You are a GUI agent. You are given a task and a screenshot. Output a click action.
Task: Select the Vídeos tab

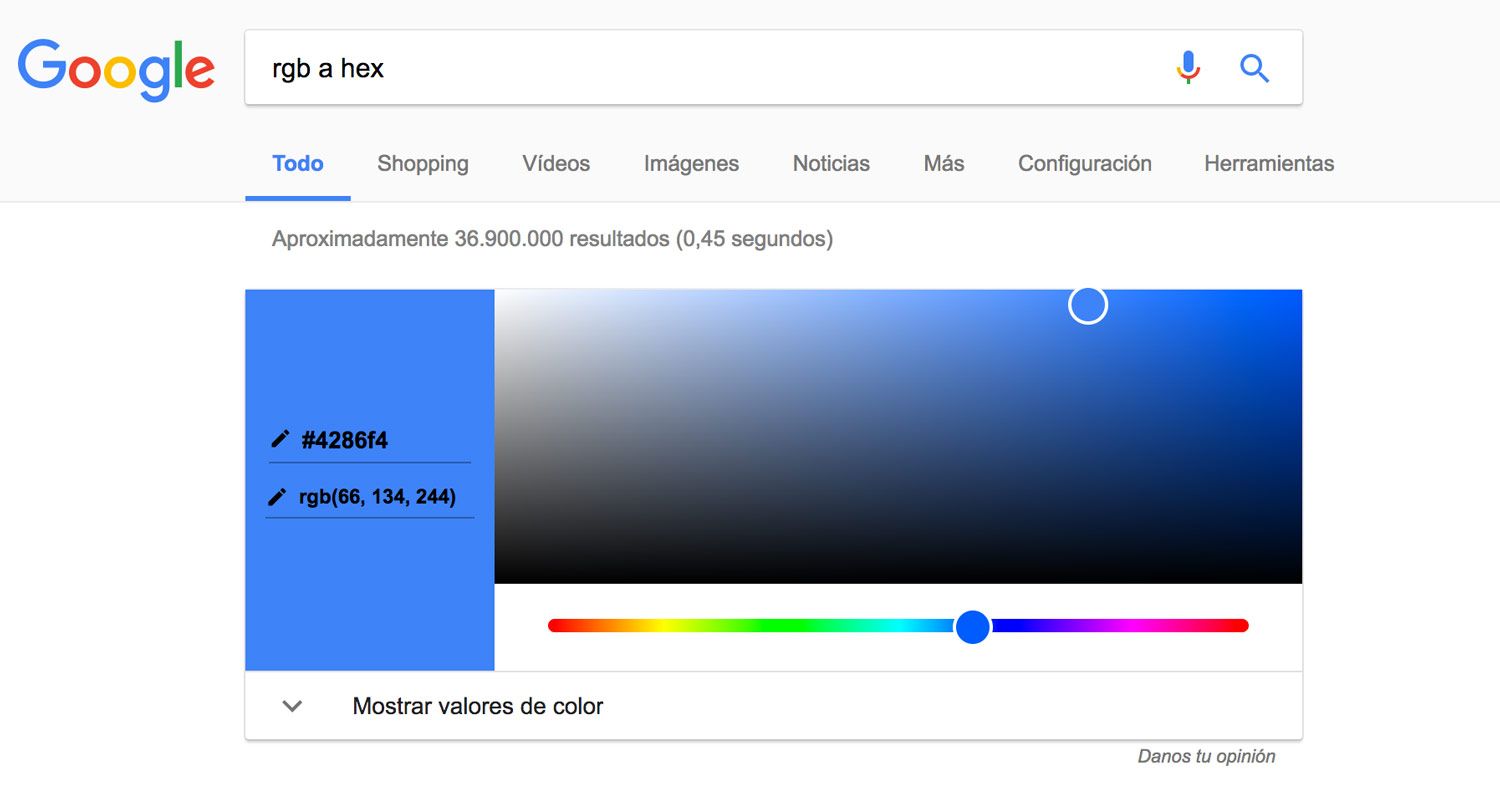coord(556,163)
